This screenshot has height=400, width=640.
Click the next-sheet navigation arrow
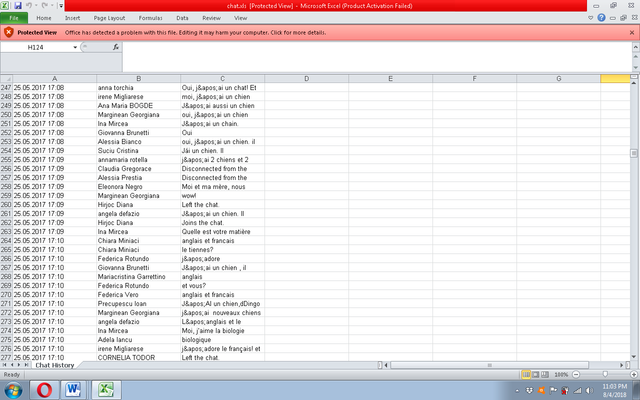tap(19, 365)
